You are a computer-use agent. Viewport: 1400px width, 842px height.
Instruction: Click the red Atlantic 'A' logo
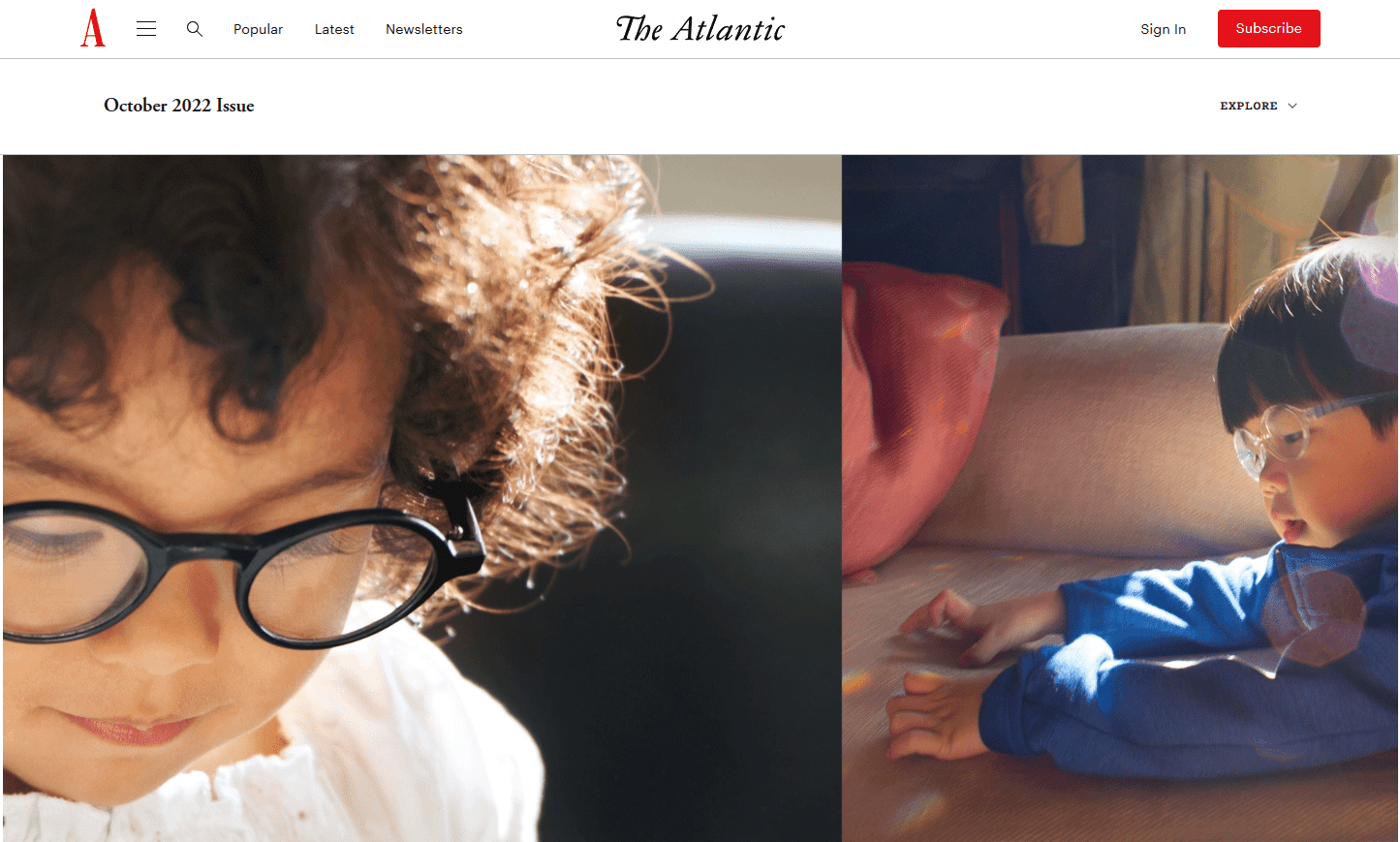[93, 28]
